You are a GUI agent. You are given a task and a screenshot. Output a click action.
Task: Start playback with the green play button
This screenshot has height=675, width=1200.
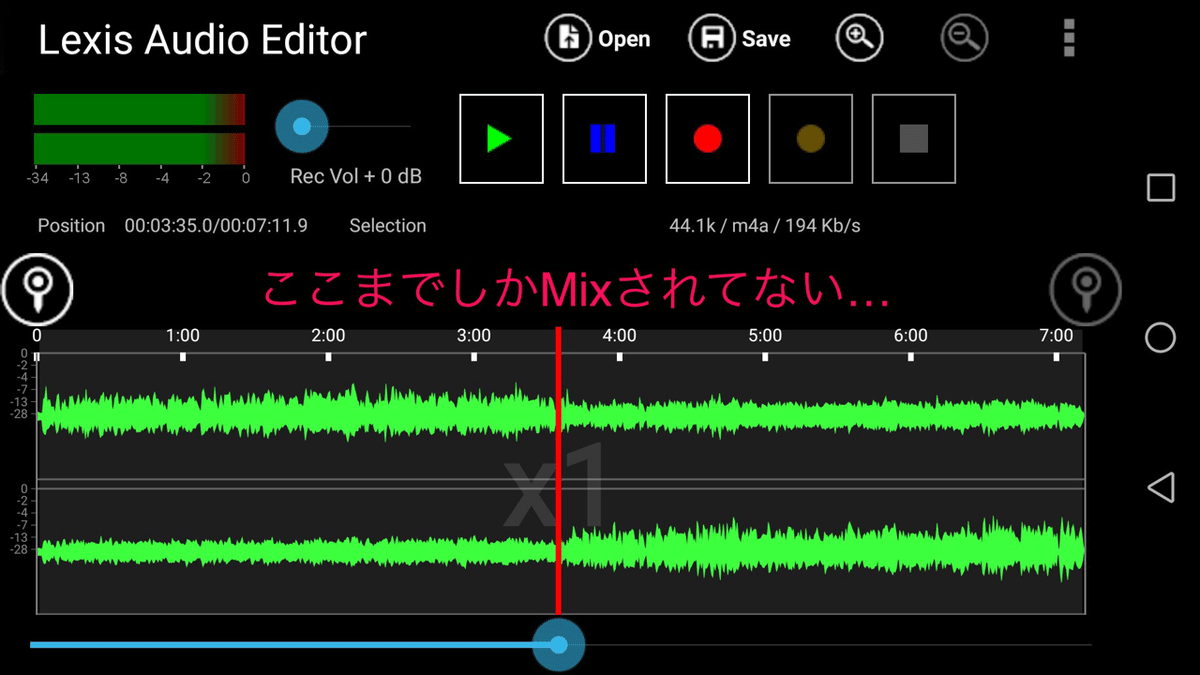[501, 139]
